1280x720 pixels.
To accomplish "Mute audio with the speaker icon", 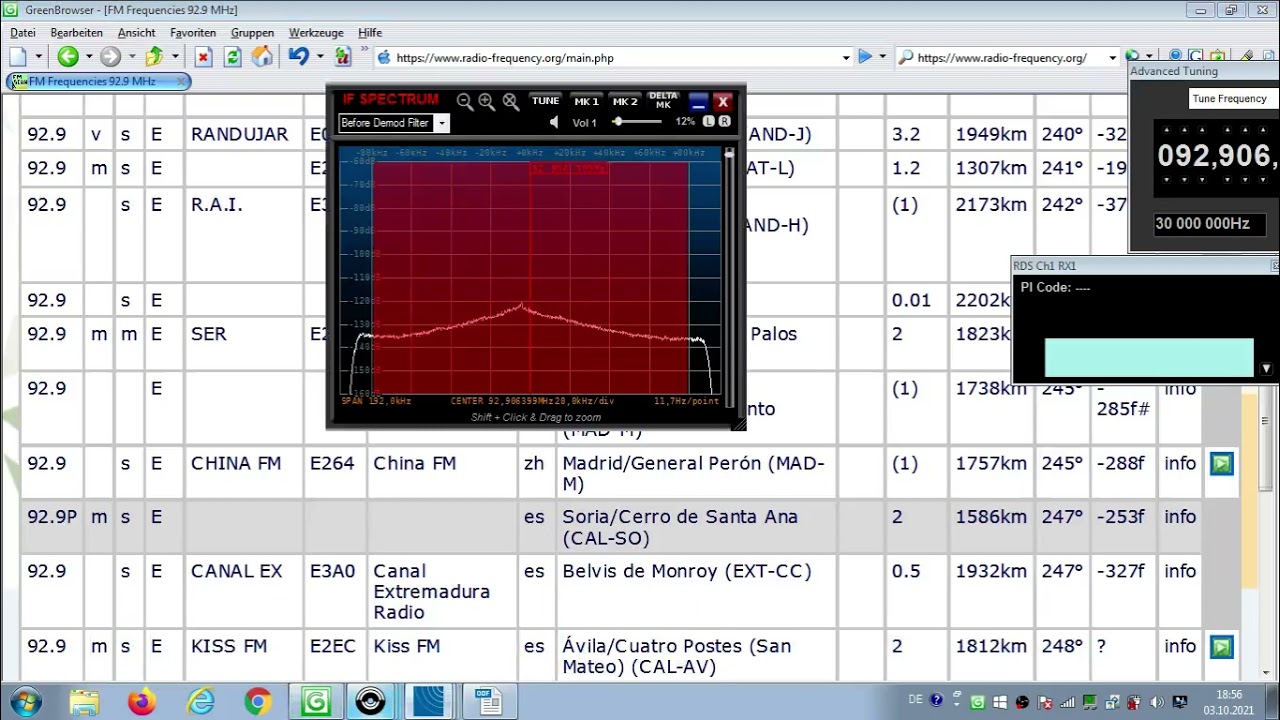I will click(x=555, y=122).
